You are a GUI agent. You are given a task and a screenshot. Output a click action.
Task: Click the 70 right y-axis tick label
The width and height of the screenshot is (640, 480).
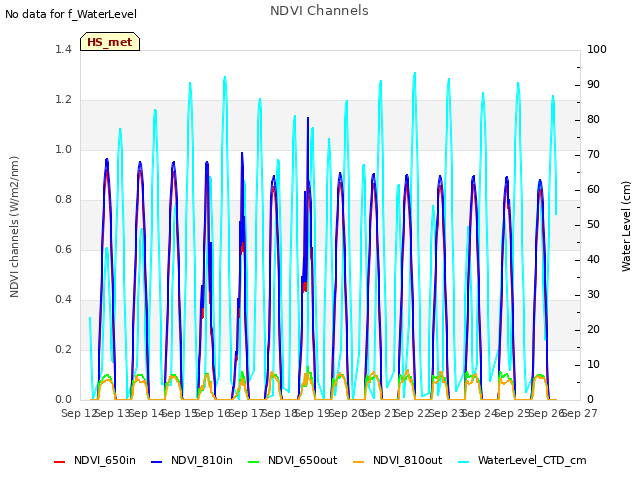(x=593, y=155)
